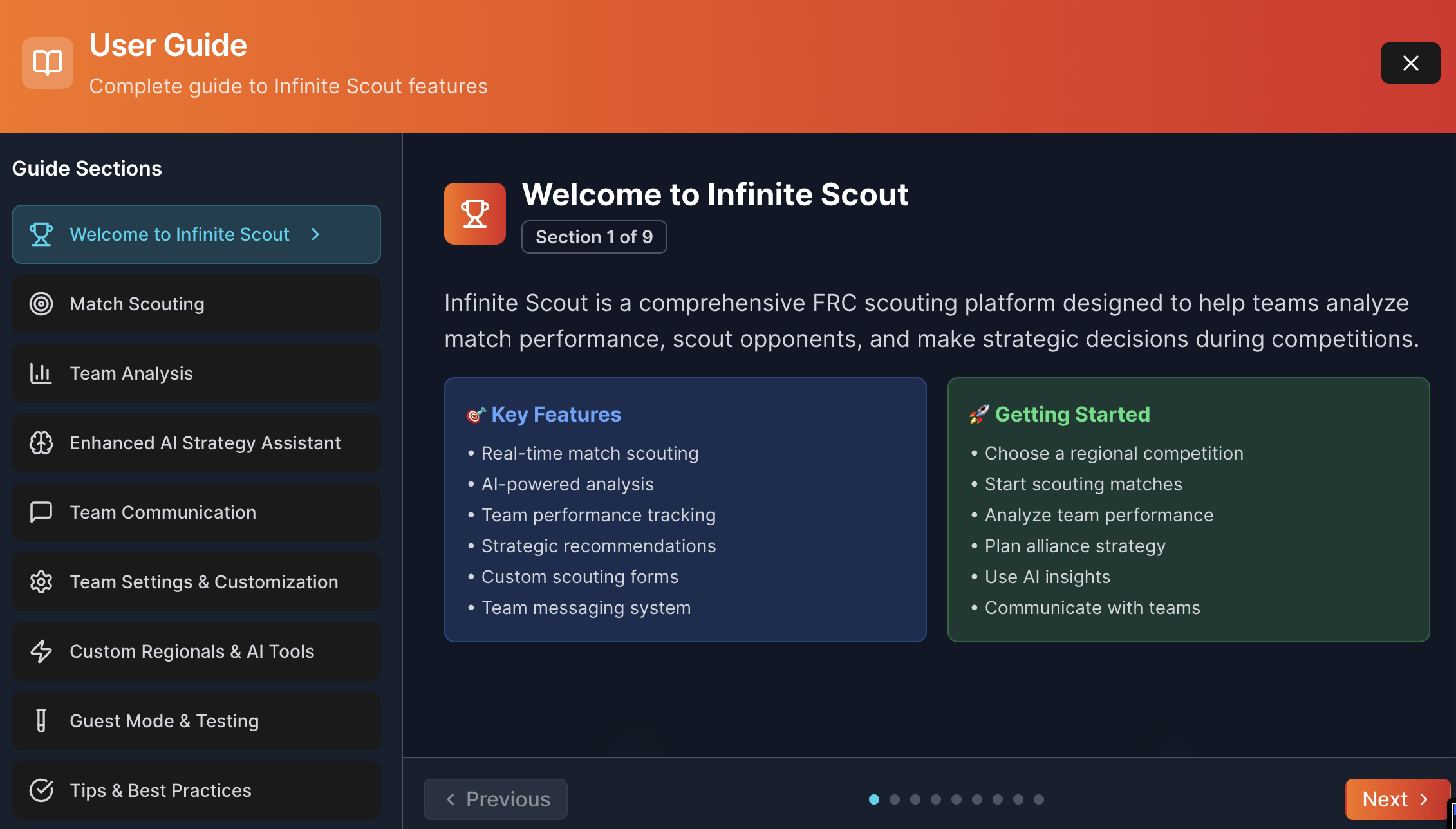Click the speech bubble Team Communication icon
The height and width of the screenshot is (829, 1456).
[41, 512]
